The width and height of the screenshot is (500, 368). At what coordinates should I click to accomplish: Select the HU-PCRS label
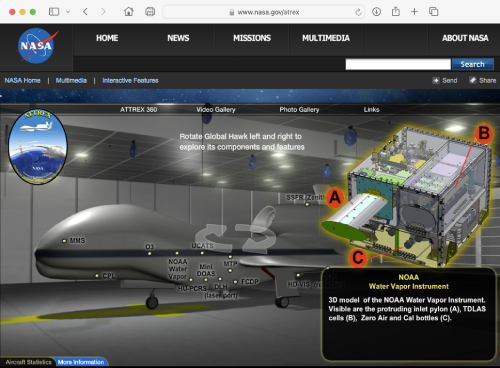click(x=192, y=288)
